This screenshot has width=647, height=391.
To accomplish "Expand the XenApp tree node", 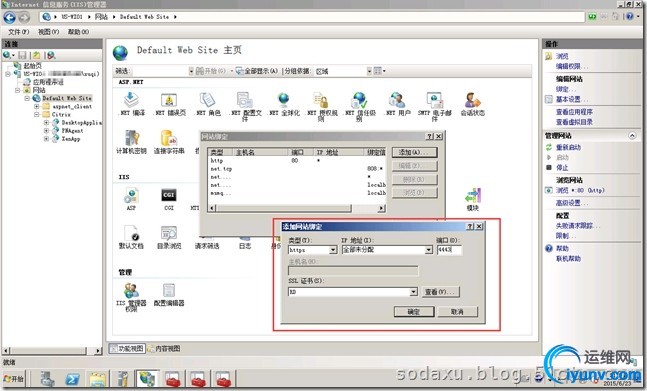I will point(46,139).
